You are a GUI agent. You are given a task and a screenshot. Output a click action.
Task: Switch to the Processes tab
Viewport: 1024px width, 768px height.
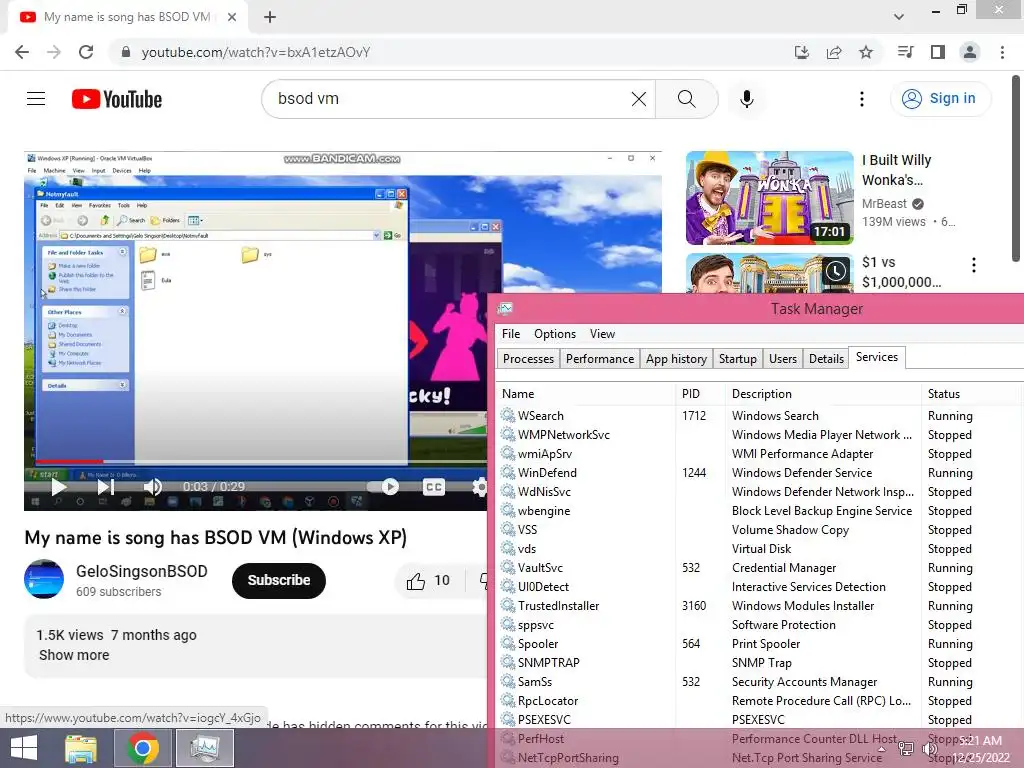[528, 359]
